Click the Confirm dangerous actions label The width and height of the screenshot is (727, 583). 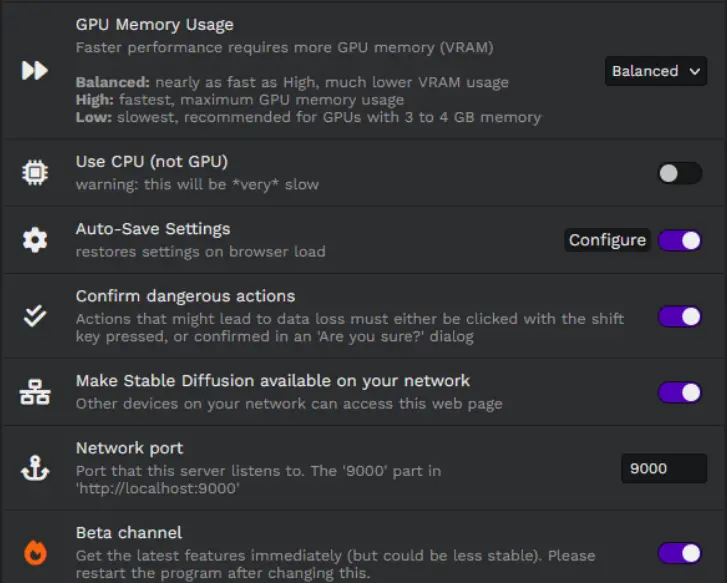point(185,296)
